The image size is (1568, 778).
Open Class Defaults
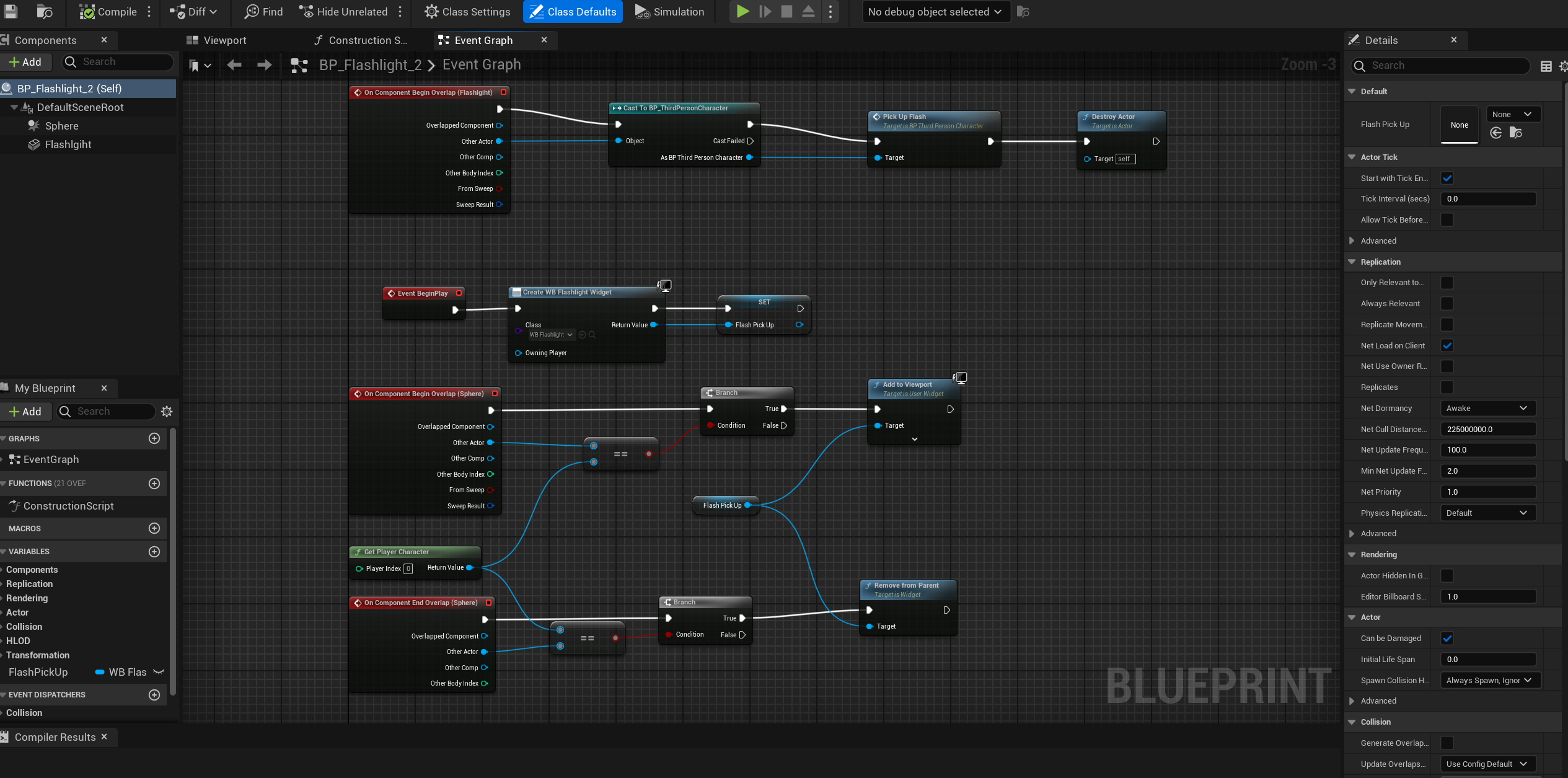[x=573, y=12]
